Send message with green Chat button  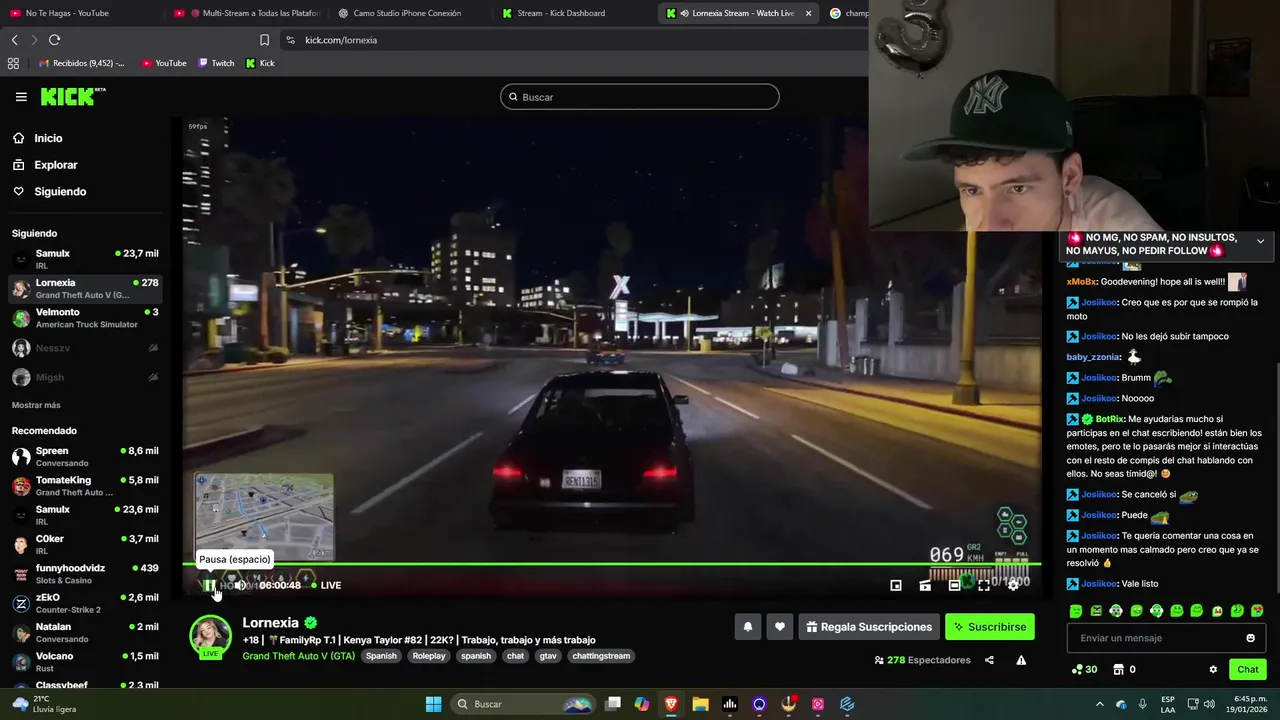1248,669
